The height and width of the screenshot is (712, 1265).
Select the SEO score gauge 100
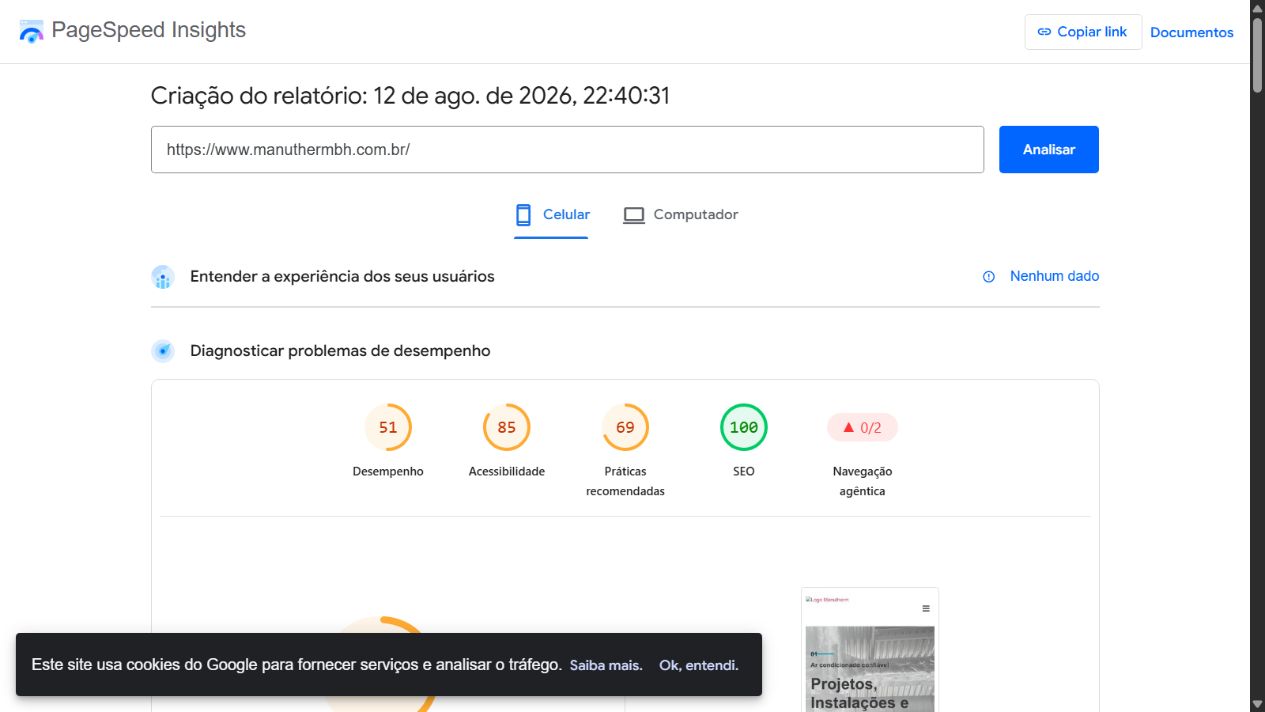(x=744, y=427)
